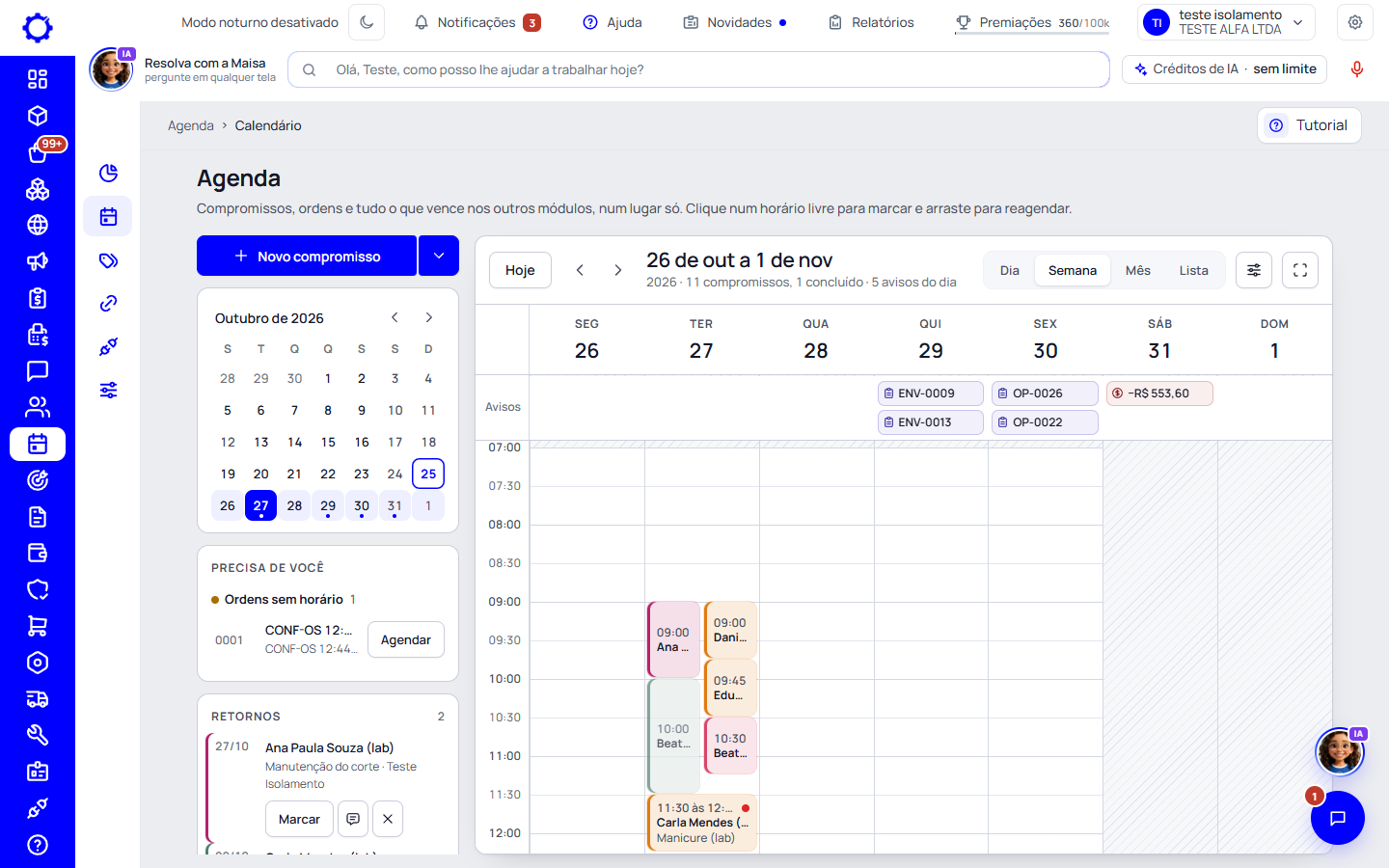The height and width of the screenshot is (868, 1389).
Task: Open the chain link icon in agenda submenu
Action: click(108, 304)
